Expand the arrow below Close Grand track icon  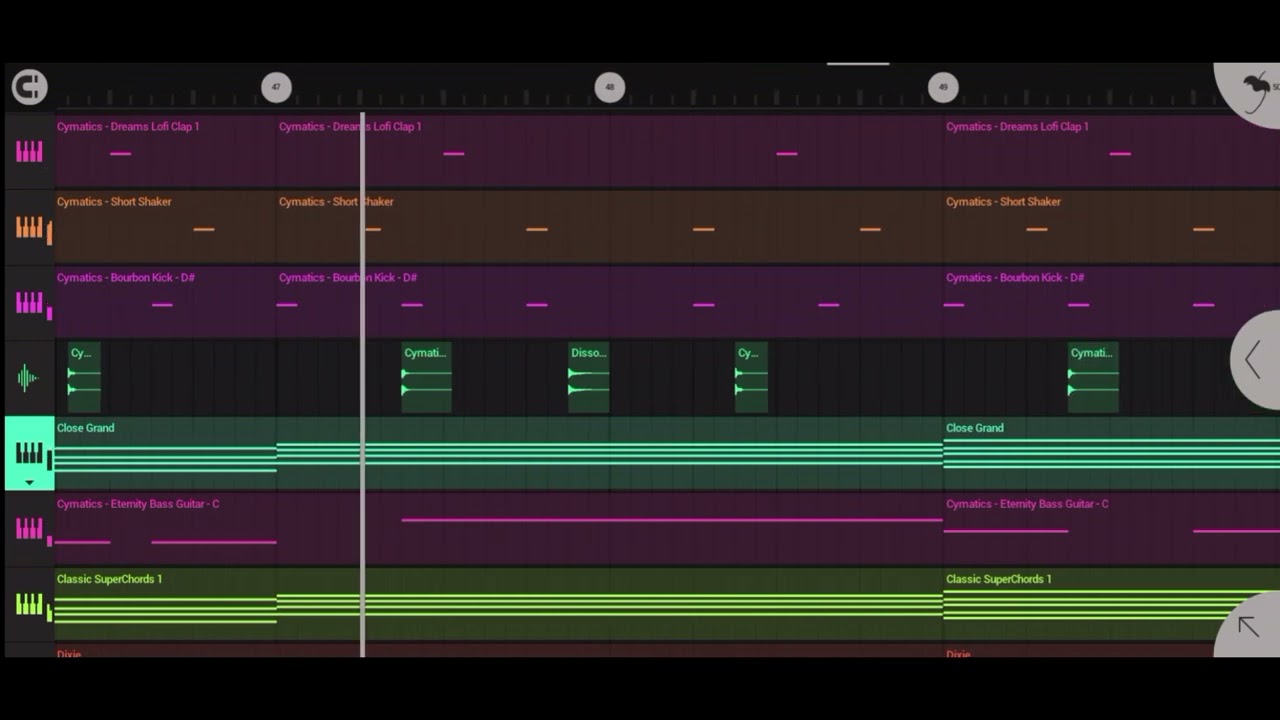(29, 482)
